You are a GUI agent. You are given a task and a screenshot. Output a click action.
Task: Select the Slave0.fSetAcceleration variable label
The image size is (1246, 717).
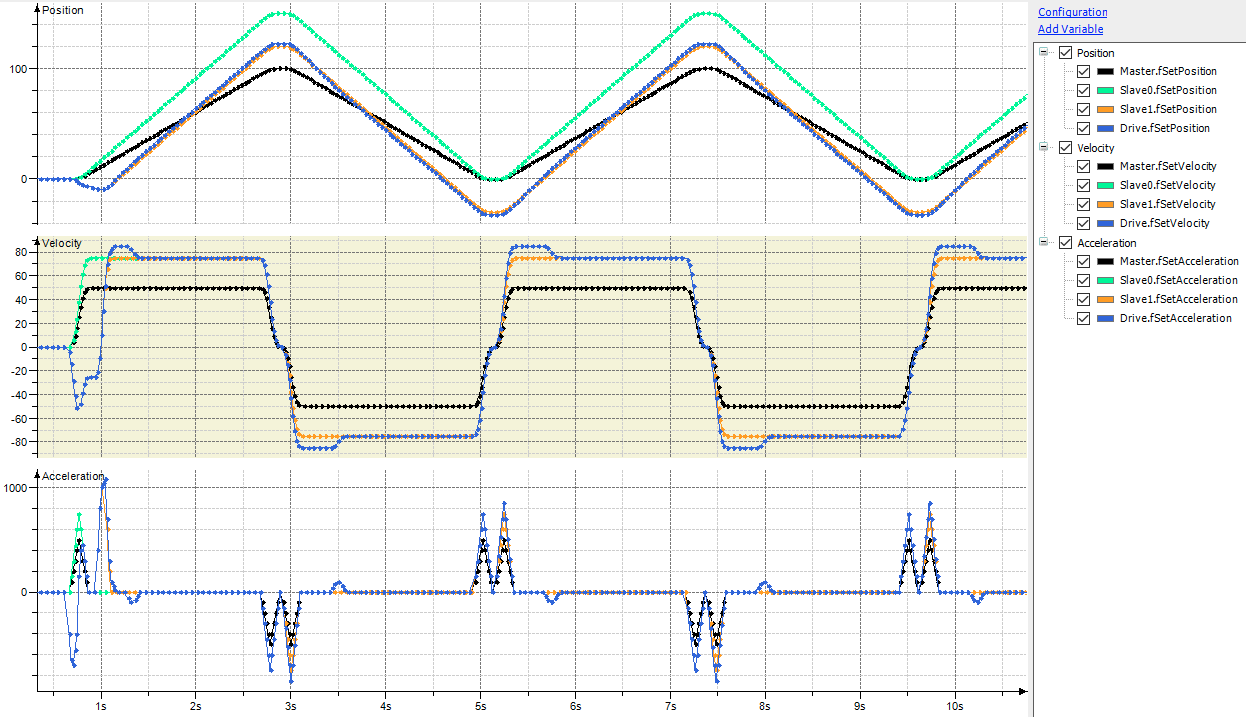pyautogui.click(x=1177, y=281)
